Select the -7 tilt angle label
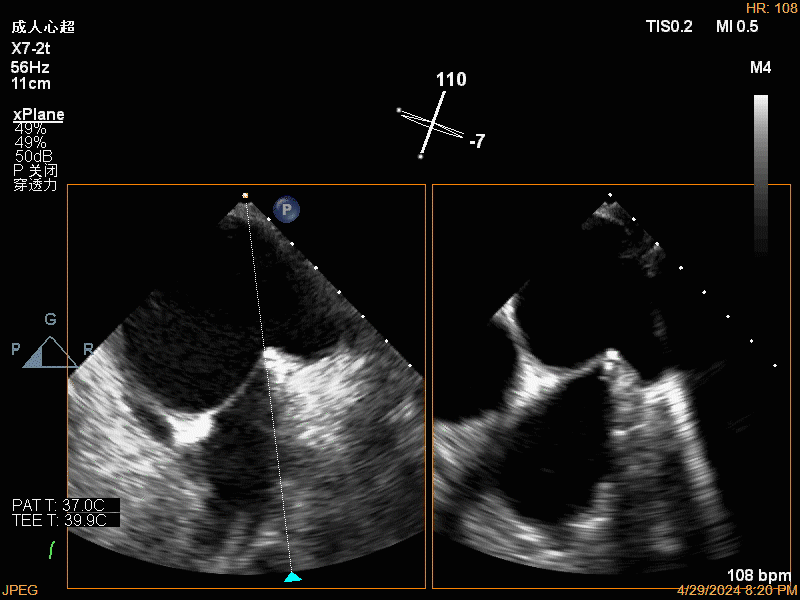 point(477,142)
